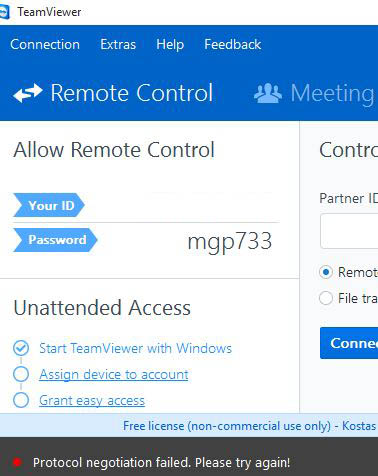The height and width of the screenshot is (476, 378).
Task: Click the Remote Control arrows icon
Action: [28, 93]
